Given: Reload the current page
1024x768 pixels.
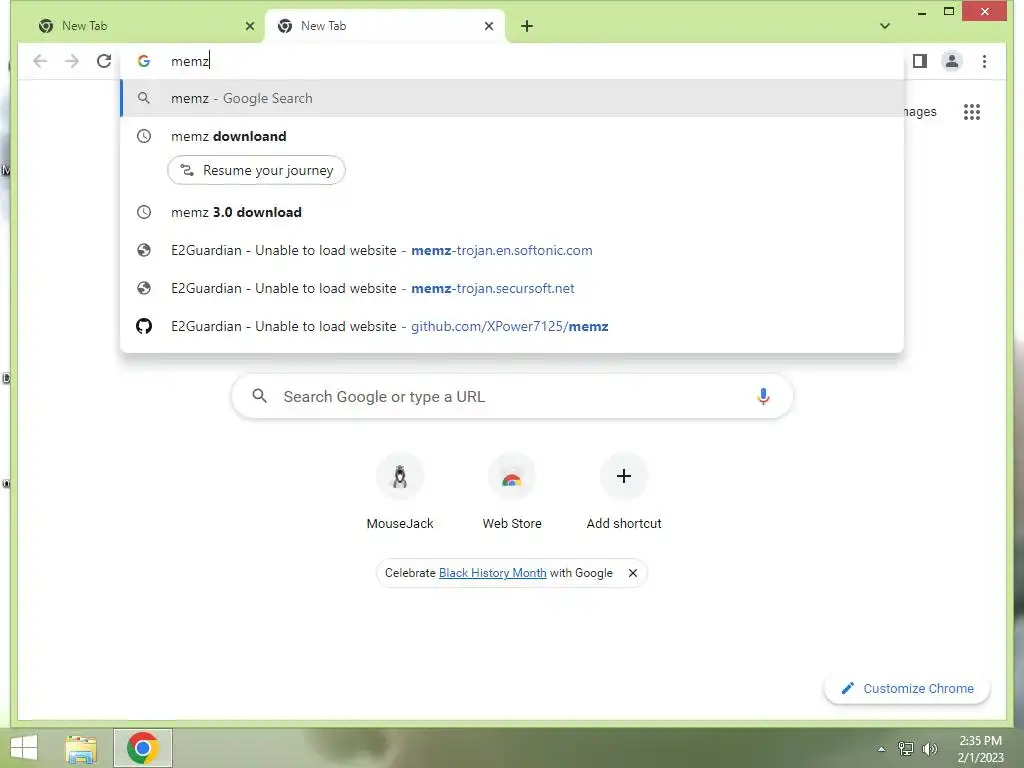Looking at the screenshot, I should [x=104, y=61].
